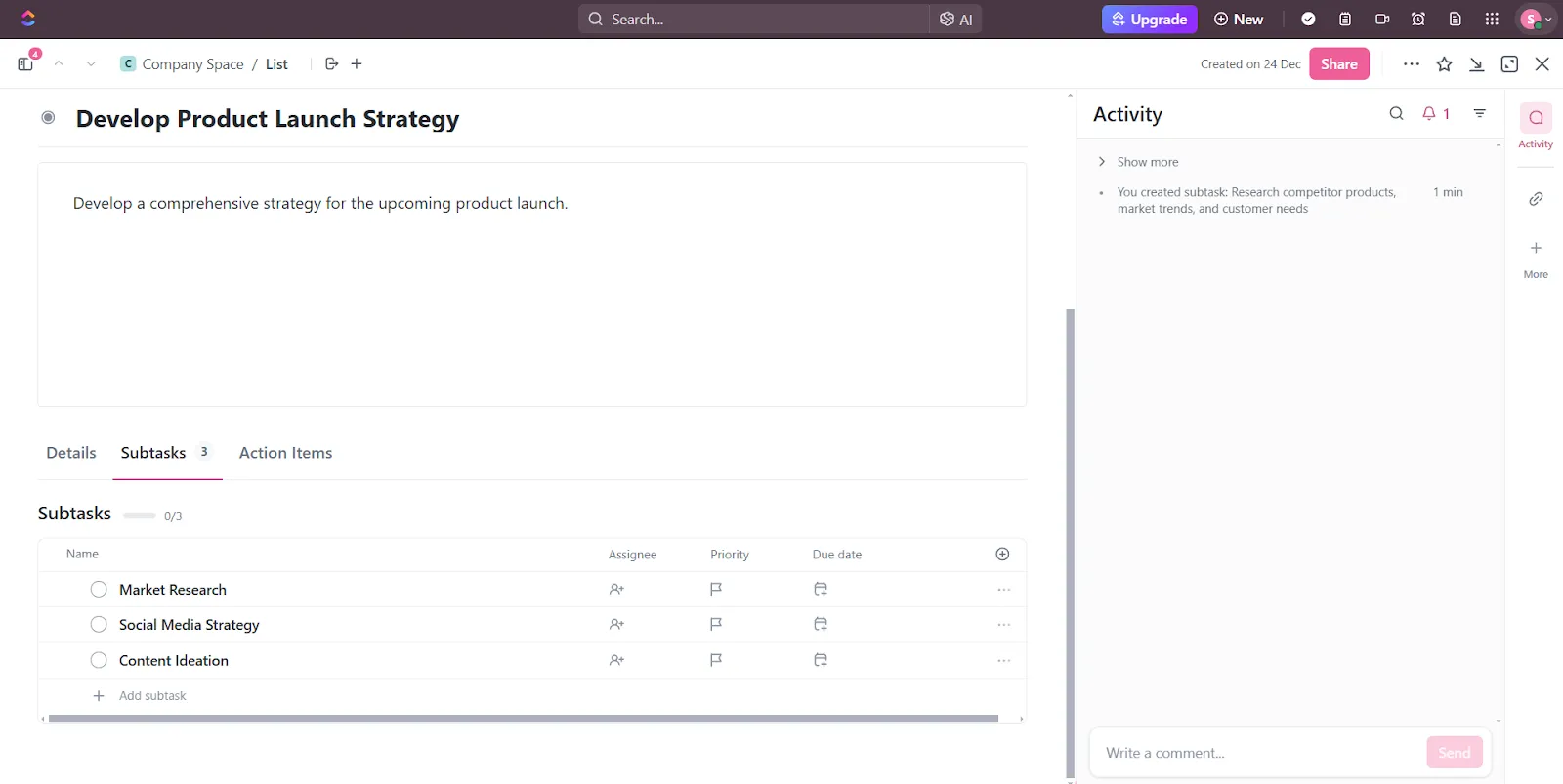Add a column to subtasks table
This screenshot has width=1563, height=784.
1002,554
